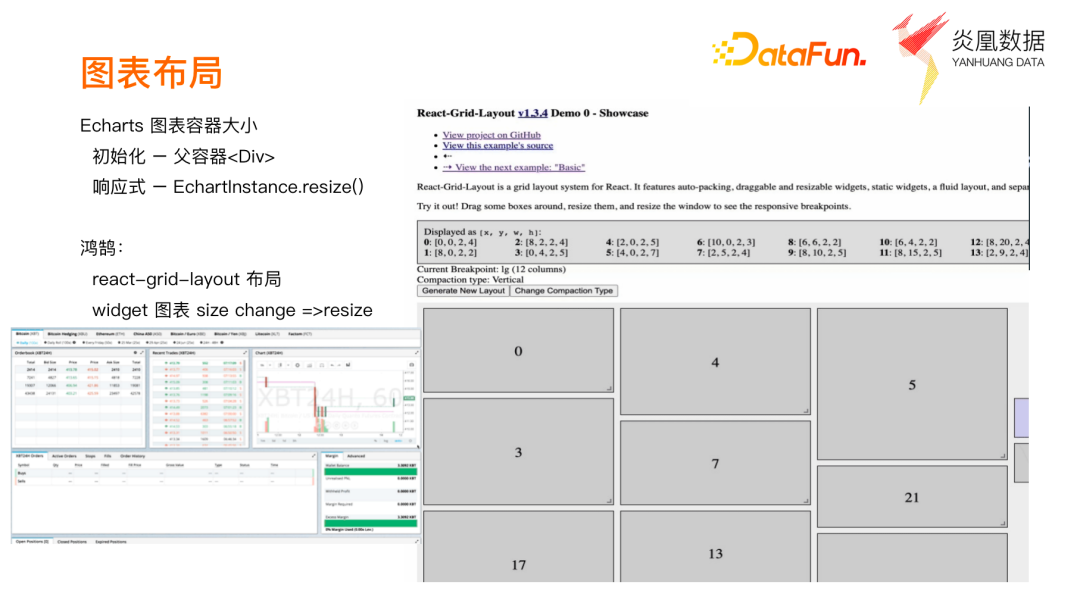
Task: Click the chart screenshot camera icon
Action: 412,365
